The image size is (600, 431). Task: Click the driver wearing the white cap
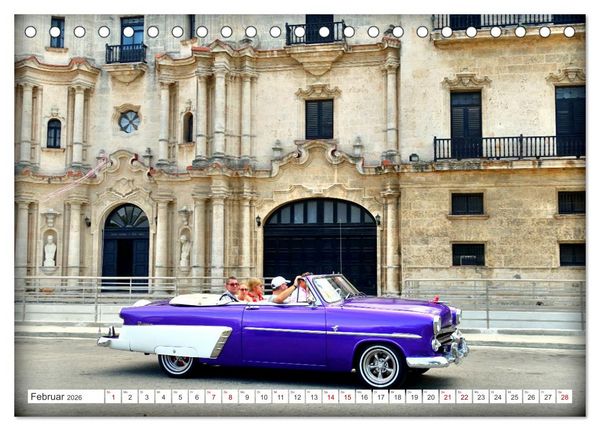point(281,289)
